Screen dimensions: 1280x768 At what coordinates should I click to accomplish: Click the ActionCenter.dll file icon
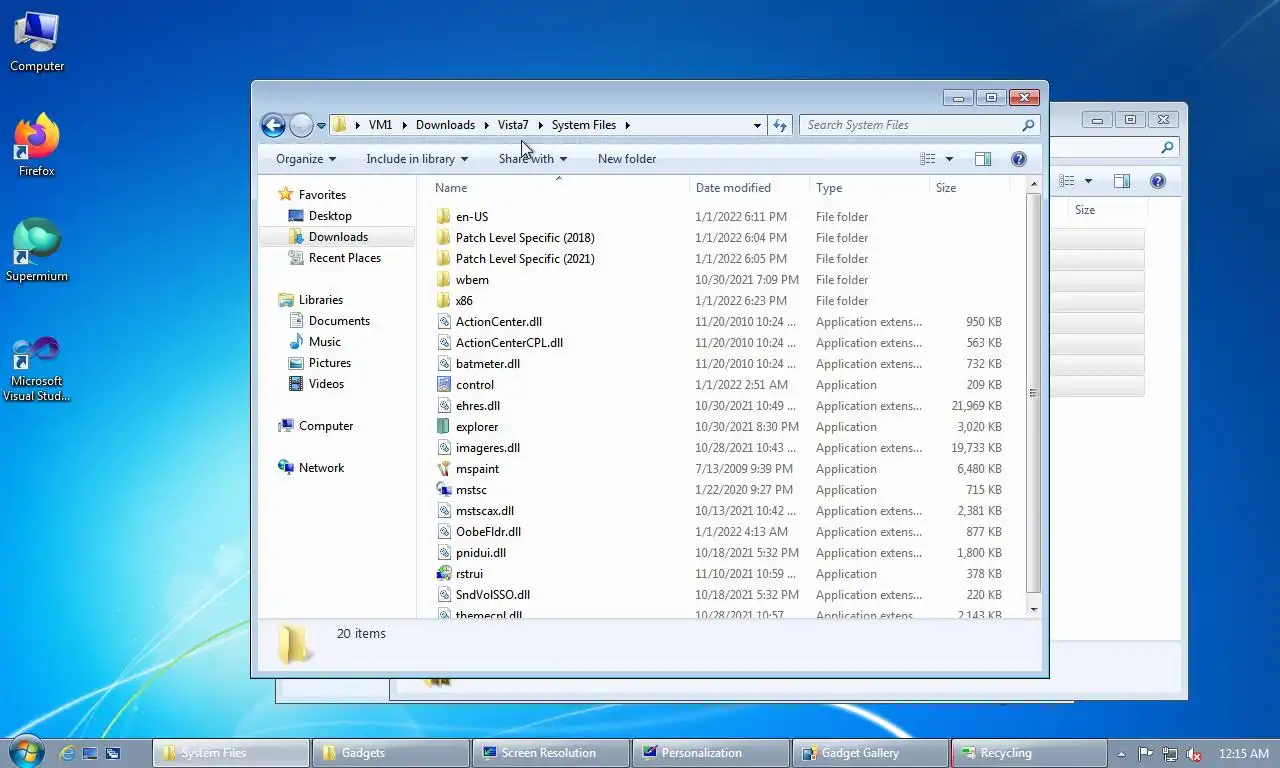point(445,322)
